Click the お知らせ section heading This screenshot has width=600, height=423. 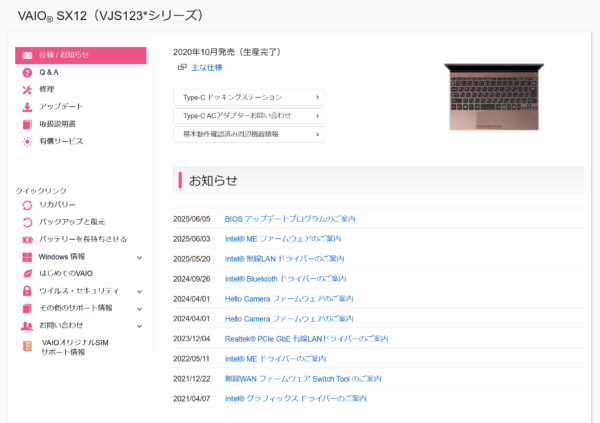point(213,180)
